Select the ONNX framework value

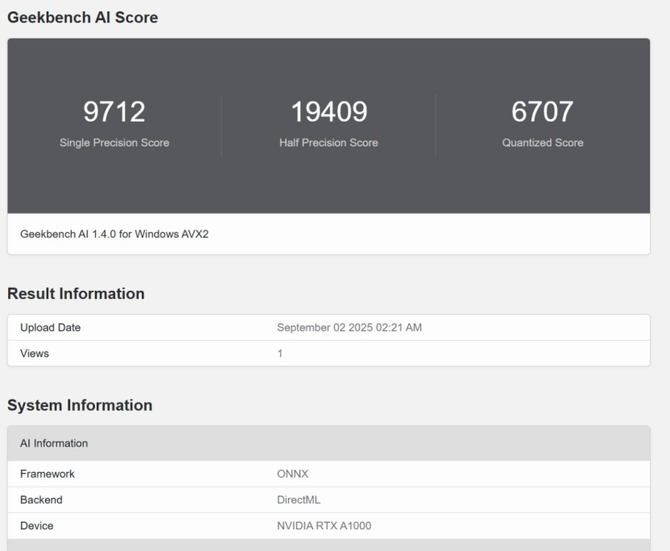[x=294, y=474]
